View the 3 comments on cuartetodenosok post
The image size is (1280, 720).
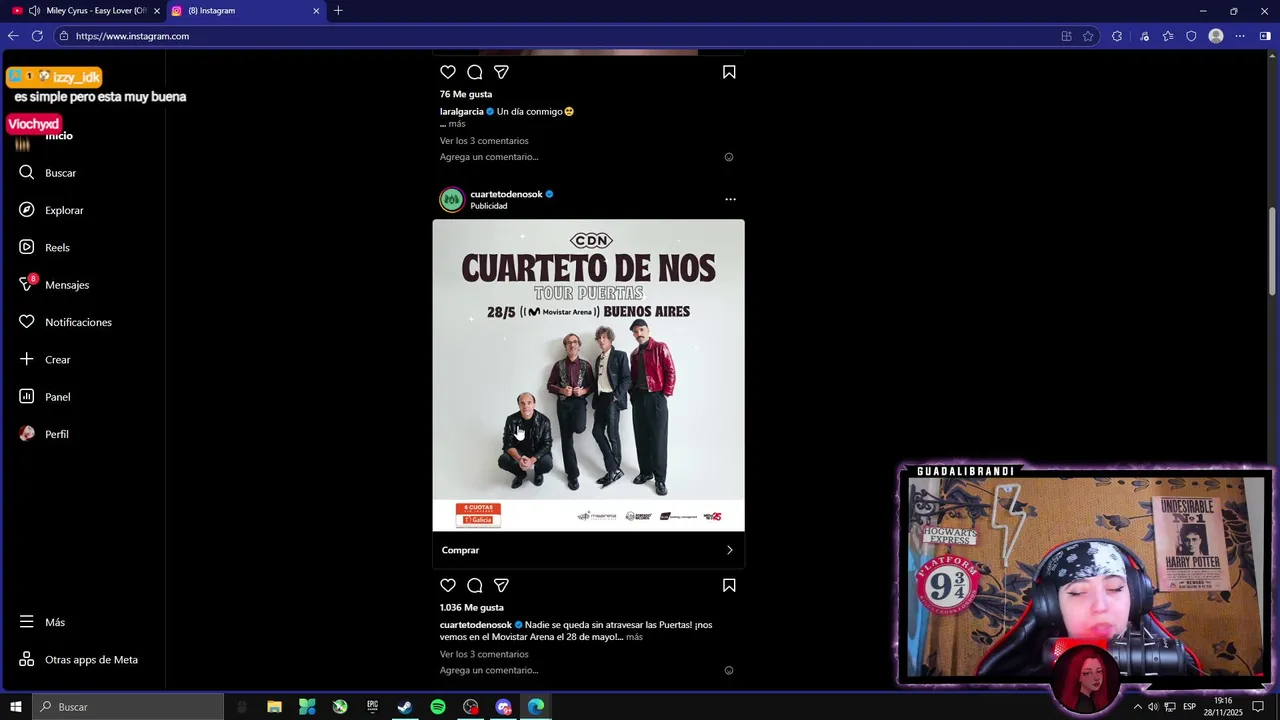pyautogui.click(x=484, y=655)
